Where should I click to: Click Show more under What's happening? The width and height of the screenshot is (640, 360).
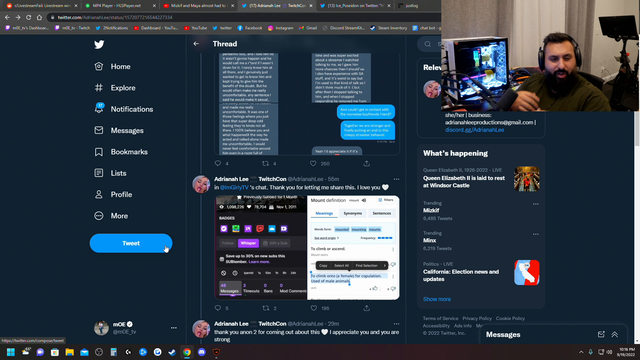pyautogui.click(x=437, y=299)
